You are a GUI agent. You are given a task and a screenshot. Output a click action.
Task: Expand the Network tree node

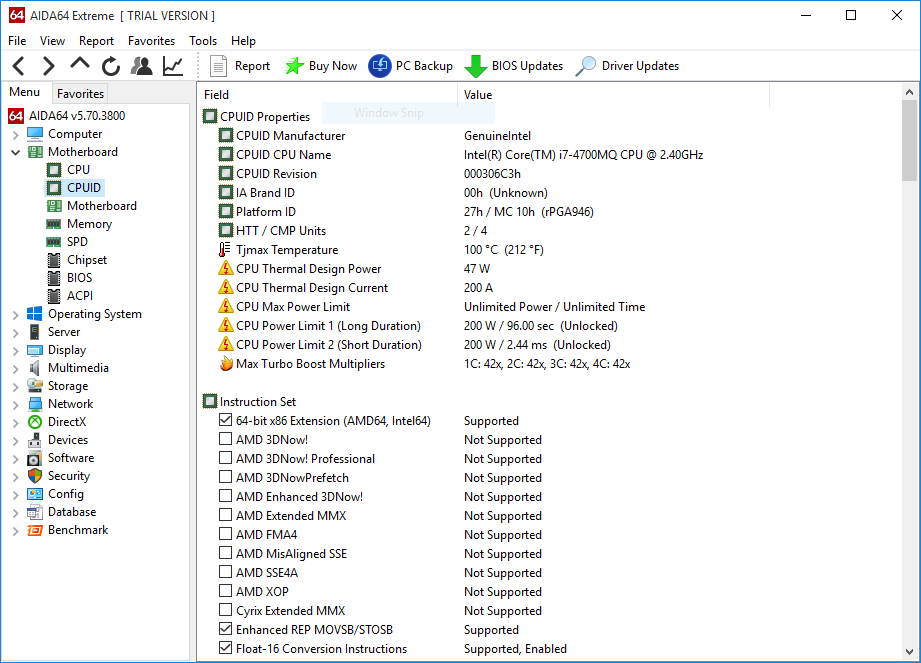(15, 405)
